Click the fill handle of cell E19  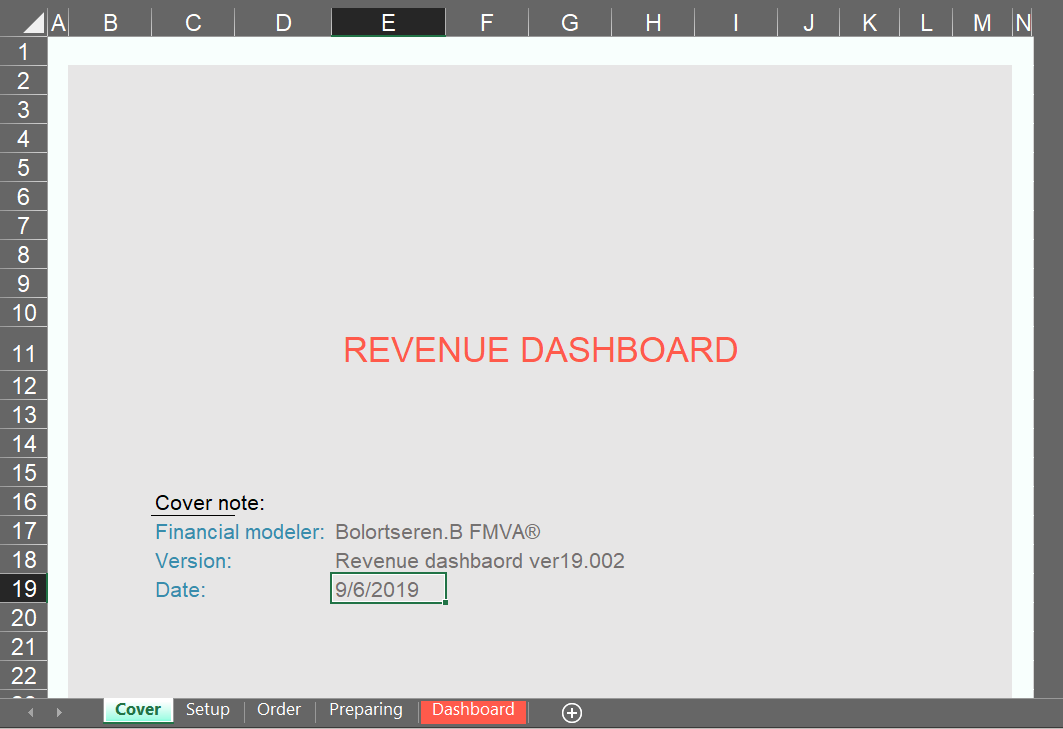445,602
